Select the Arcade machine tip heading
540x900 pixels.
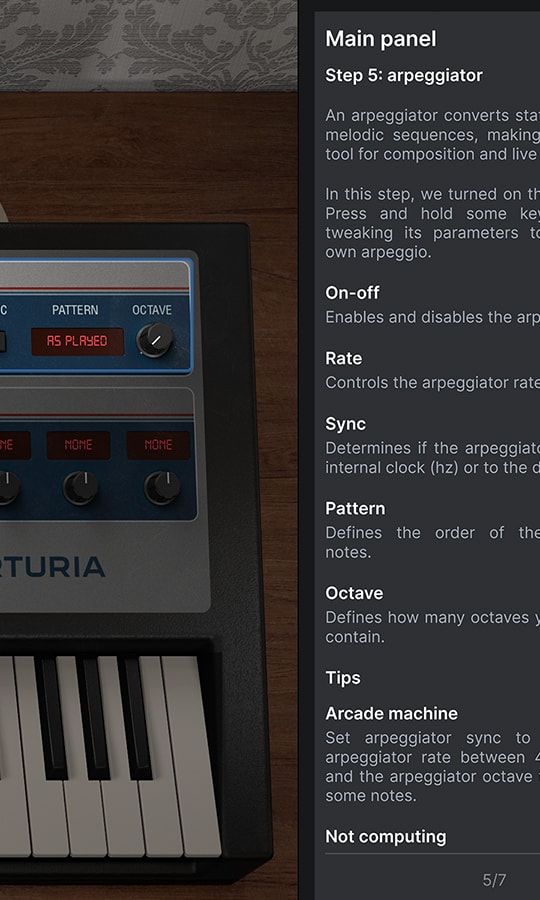tap(391, 713)
